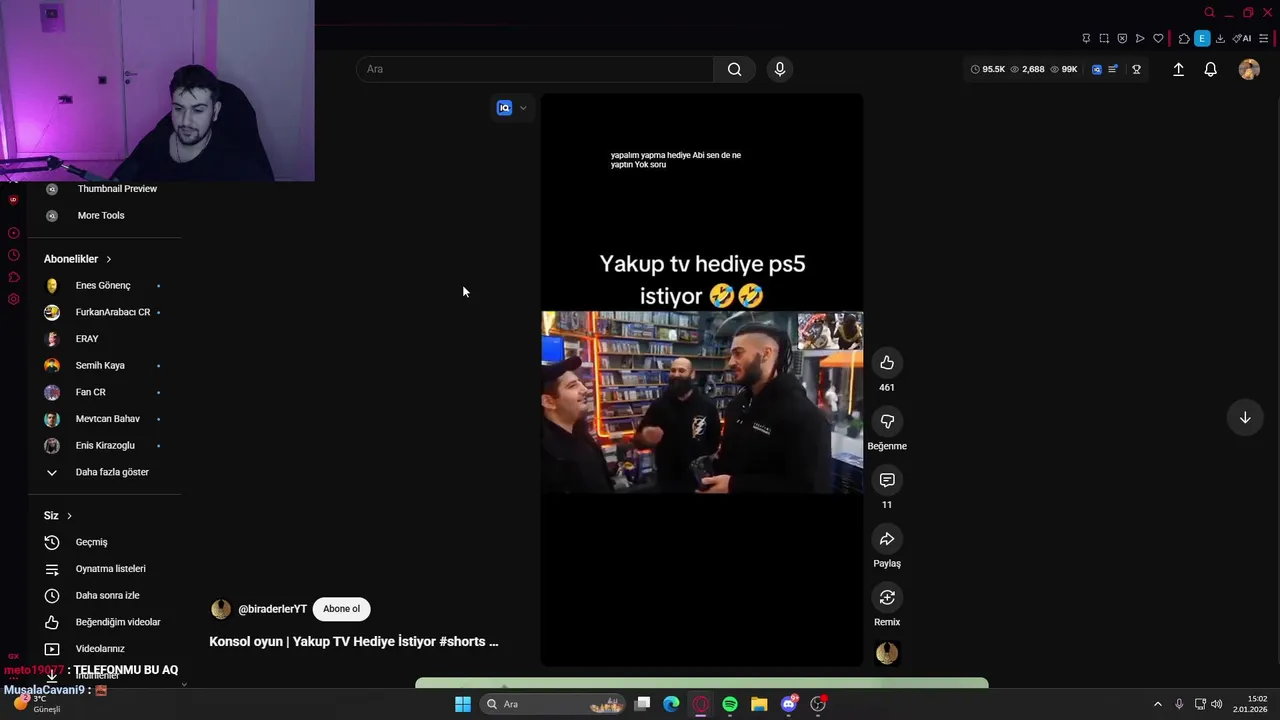Open Windows Start menu
Image resolution: width=1280 pixels, height=720 pixels.
click(x=463, y=704)
